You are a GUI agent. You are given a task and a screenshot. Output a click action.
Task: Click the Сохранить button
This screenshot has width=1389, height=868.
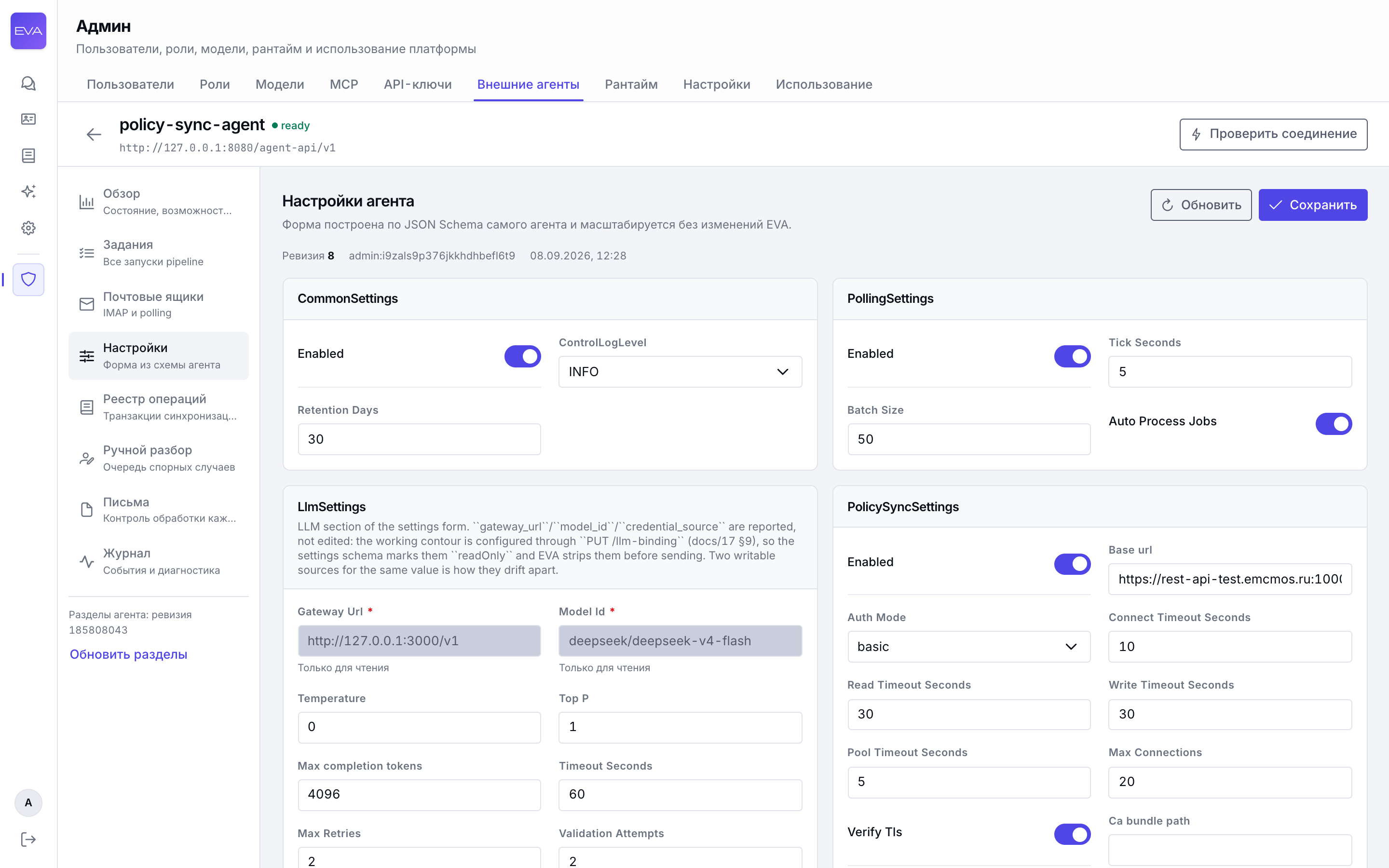(1313, 205)
